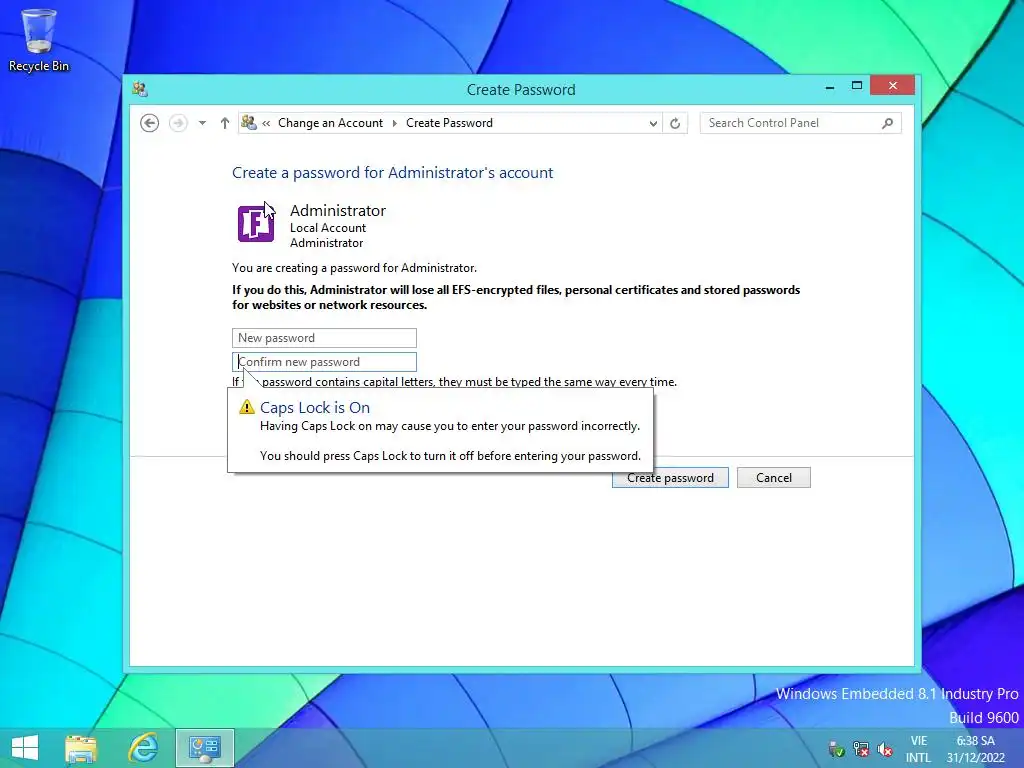This screenshot has height=768, width=1024.
Task: Expand hidden breadcrumb with double chevron
Action: (x=266, y=123)
